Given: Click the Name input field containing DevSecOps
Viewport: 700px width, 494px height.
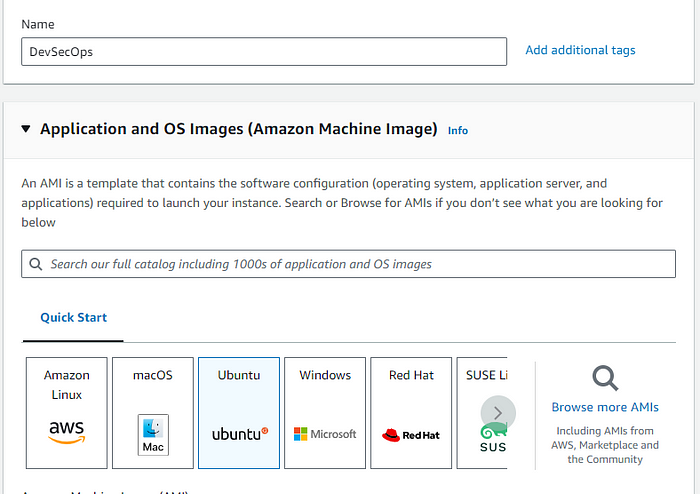Looking at the screenshot, I should [x=264, y=52].
